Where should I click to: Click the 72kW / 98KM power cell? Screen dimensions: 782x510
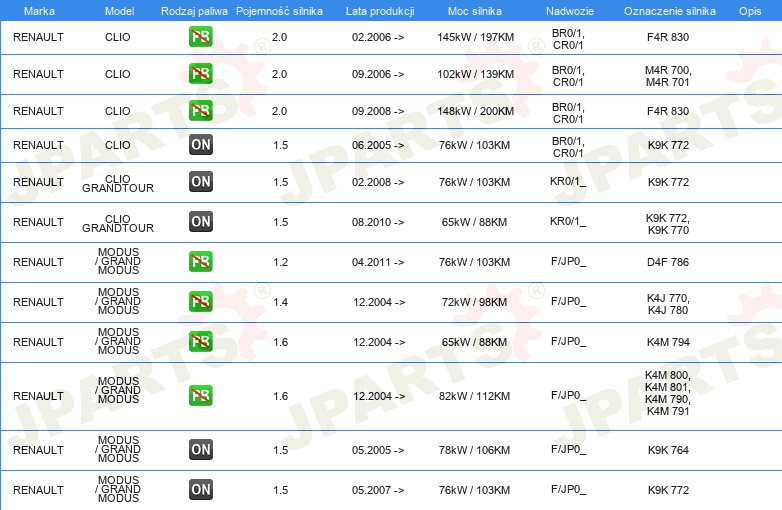[474, 302]
